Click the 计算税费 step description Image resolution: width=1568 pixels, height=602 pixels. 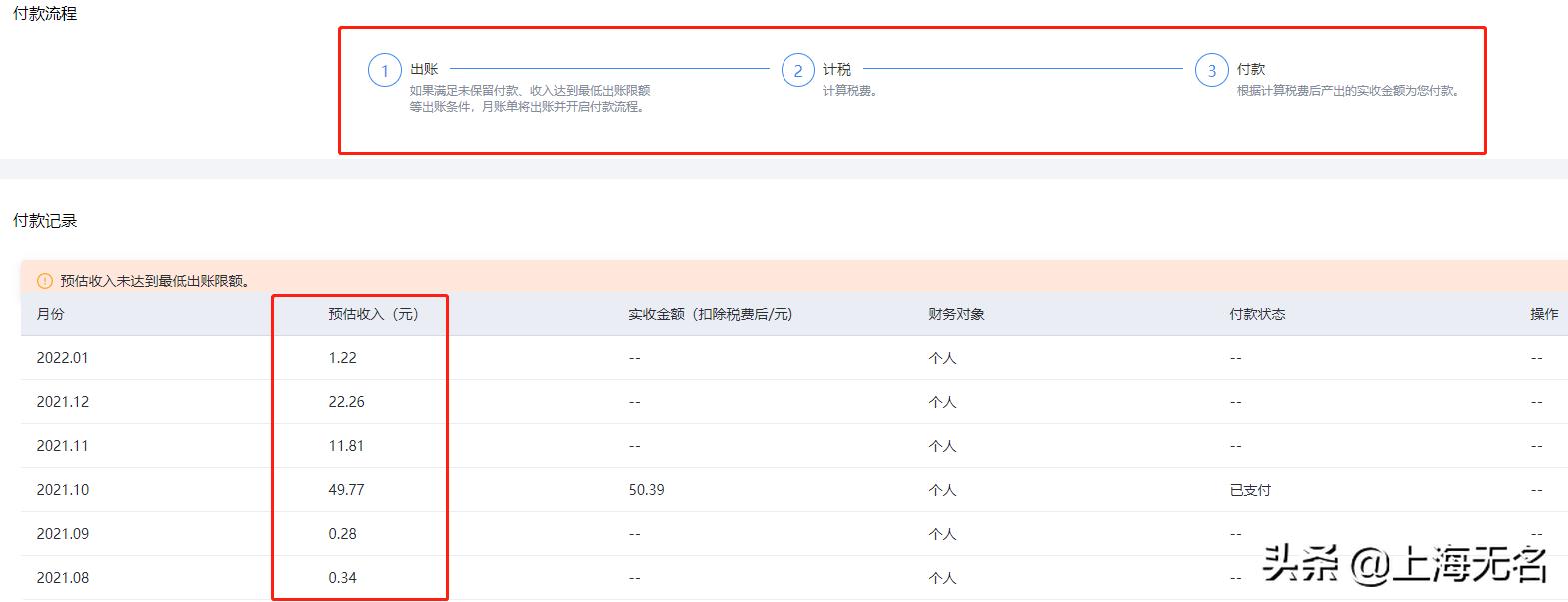point(850,91)
